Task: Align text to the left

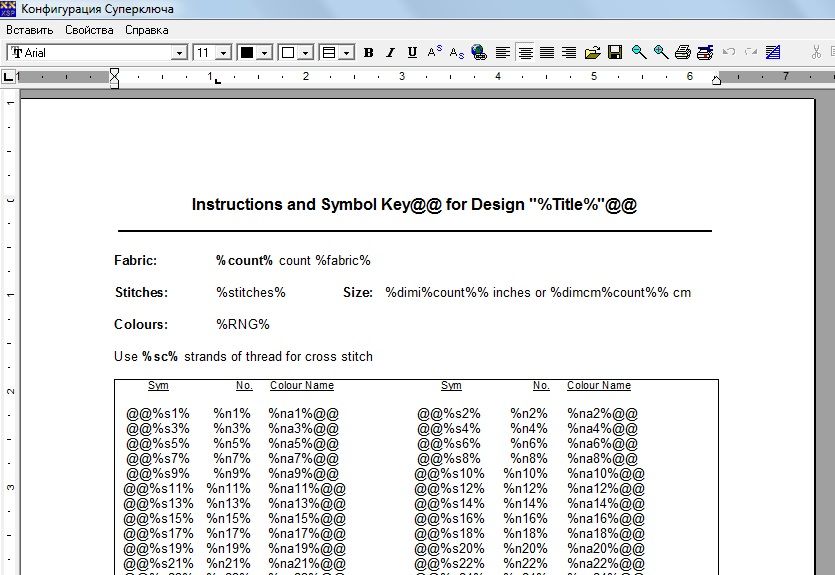Action: 503,52
